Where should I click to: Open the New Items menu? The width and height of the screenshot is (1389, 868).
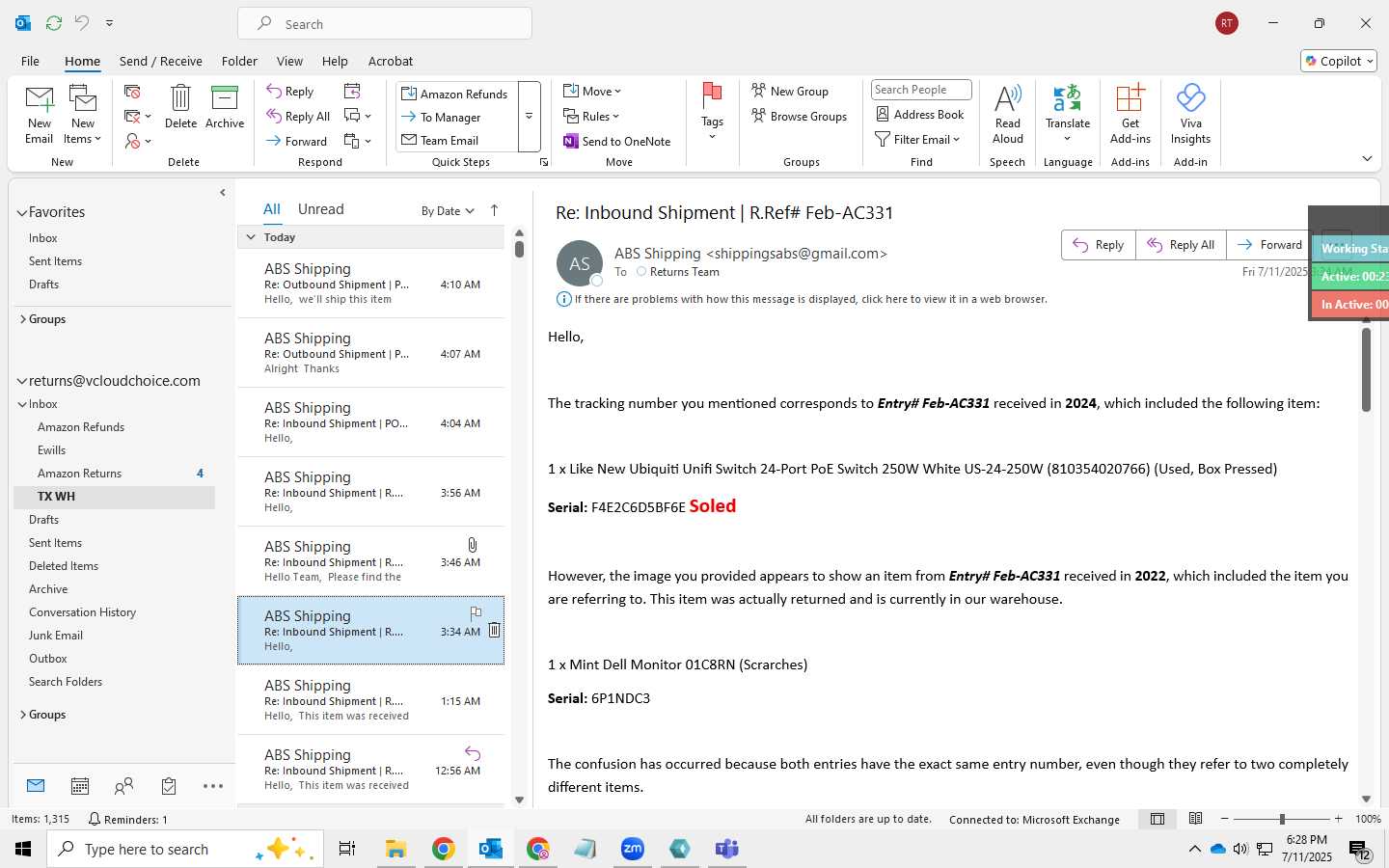(x=83, y=115)
